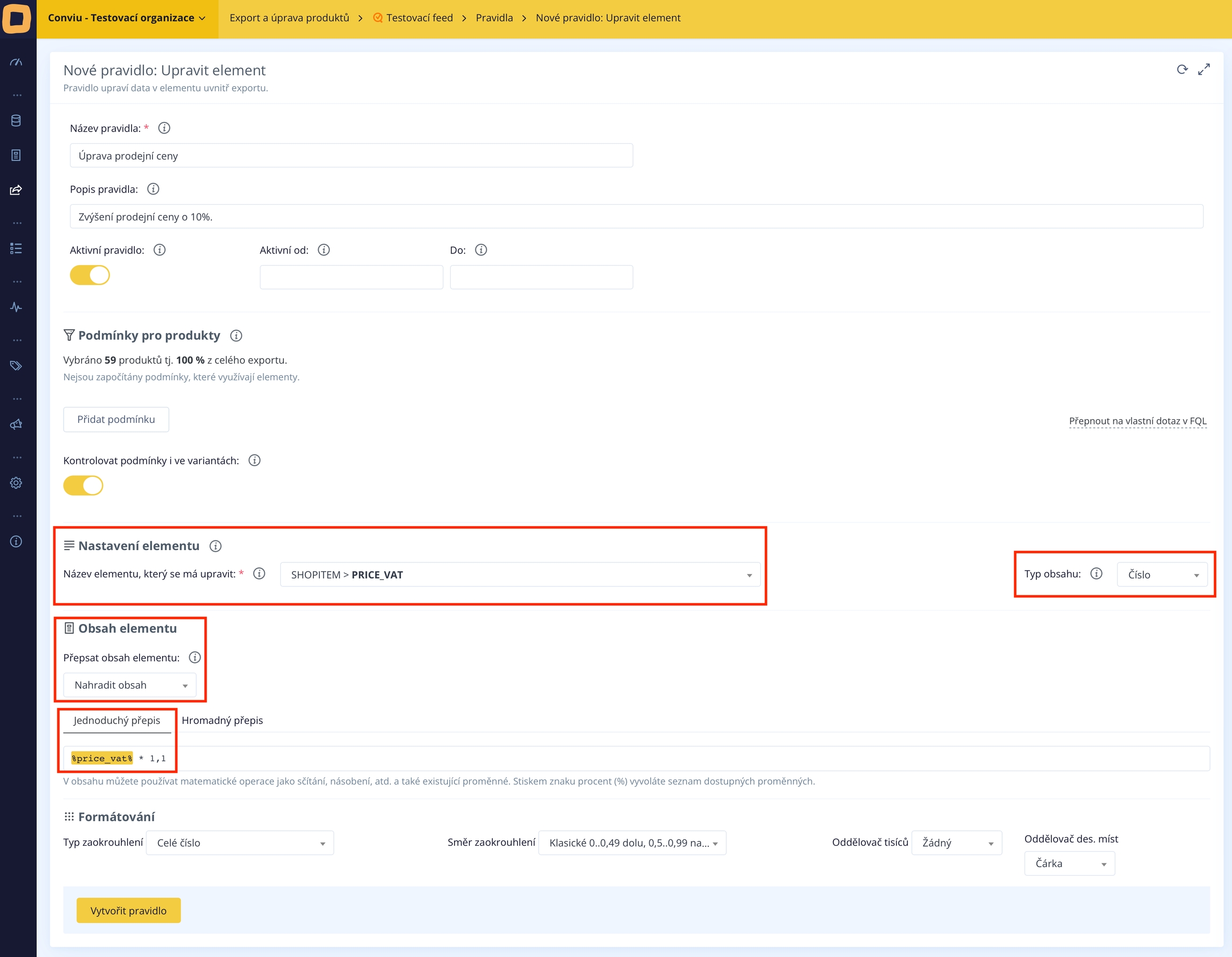Click Přepnout na vlastní dotaz v FQL link

click(1137, 421)
